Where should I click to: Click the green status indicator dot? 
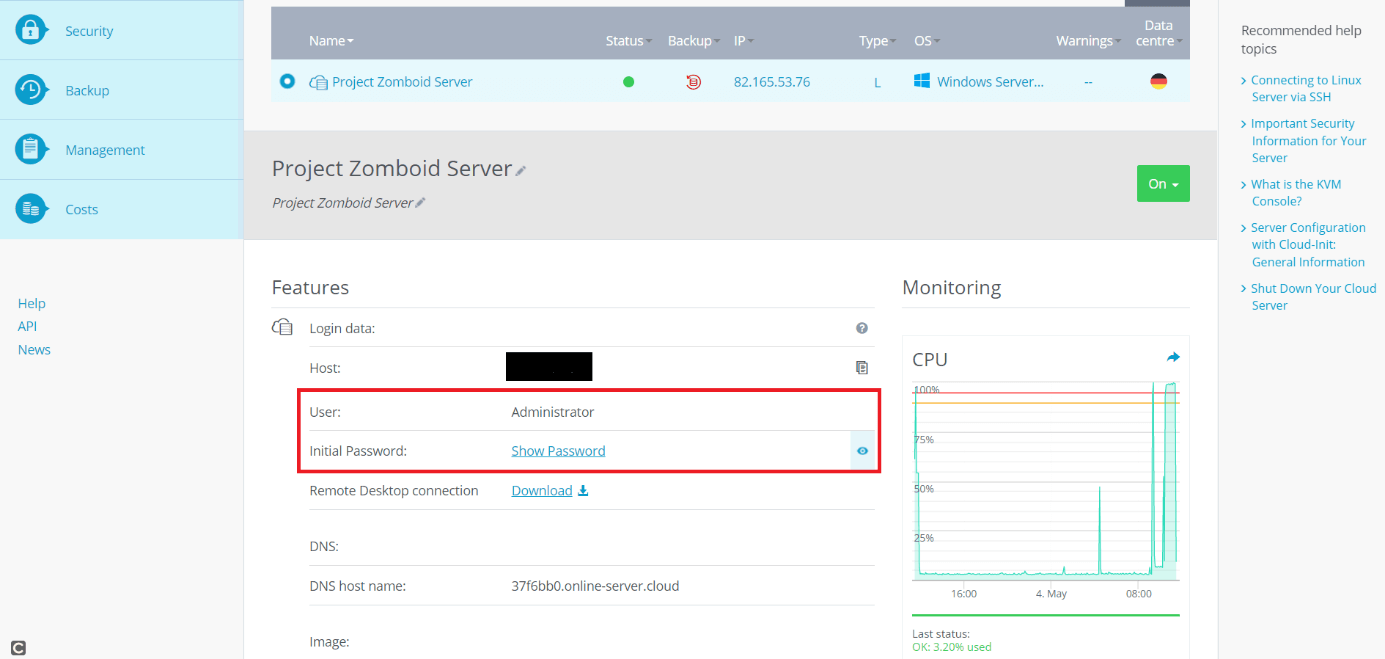tap(628, 82)
